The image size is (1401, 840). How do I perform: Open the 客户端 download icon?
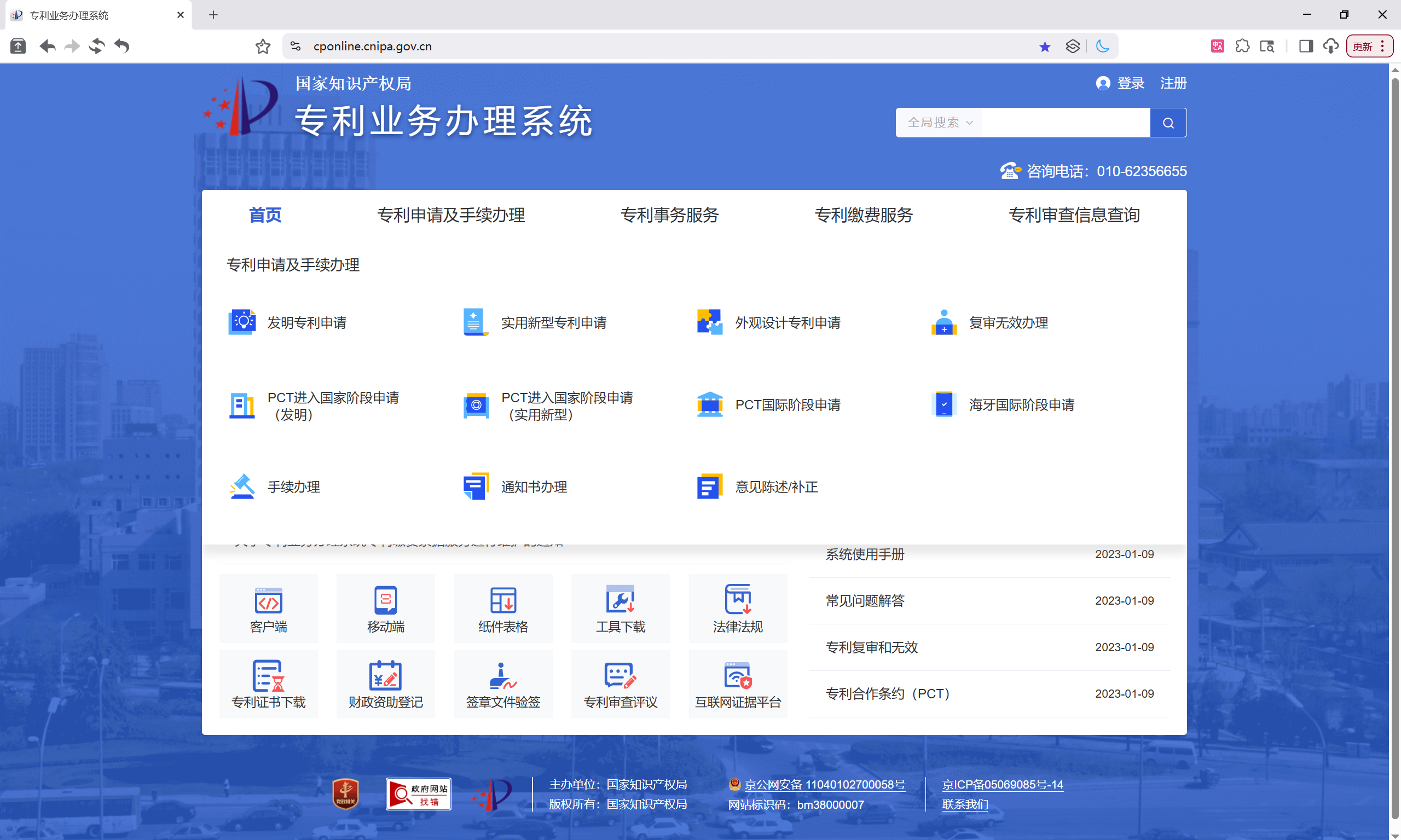268,608
